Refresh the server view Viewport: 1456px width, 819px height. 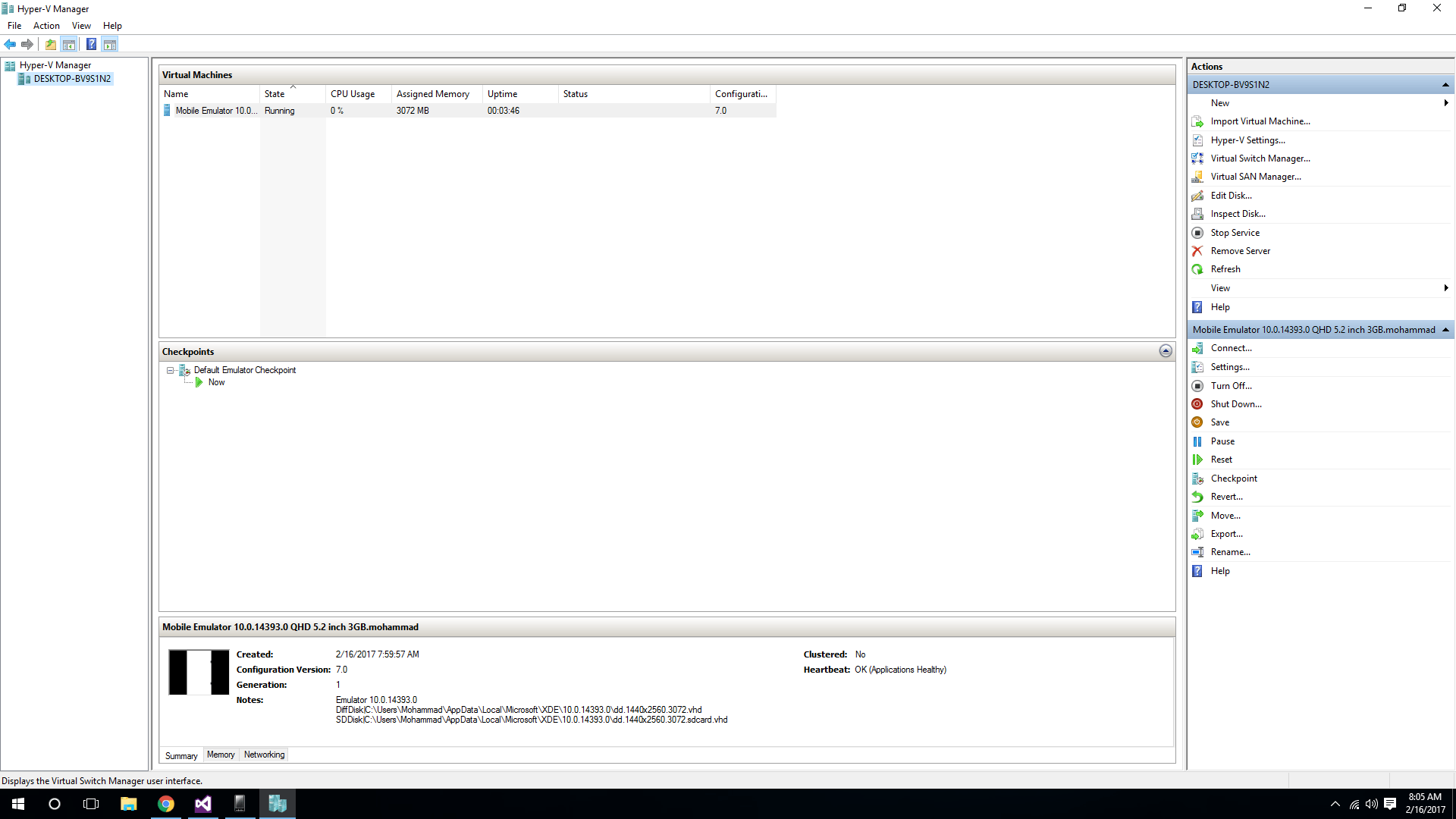[1225, 269]
